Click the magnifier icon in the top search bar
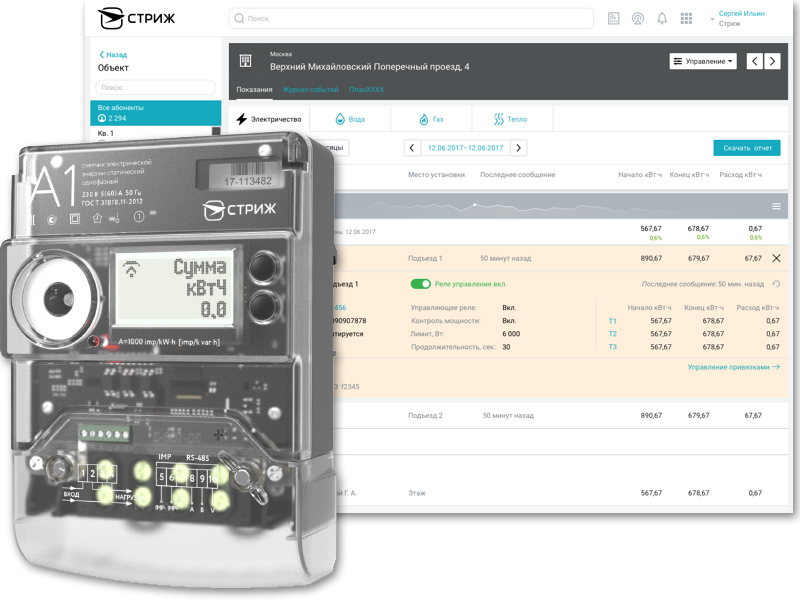 239,18
